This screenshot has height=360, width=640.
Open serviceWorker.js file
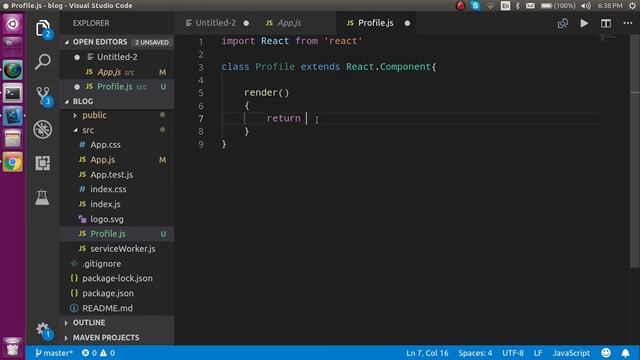(117, 249)
